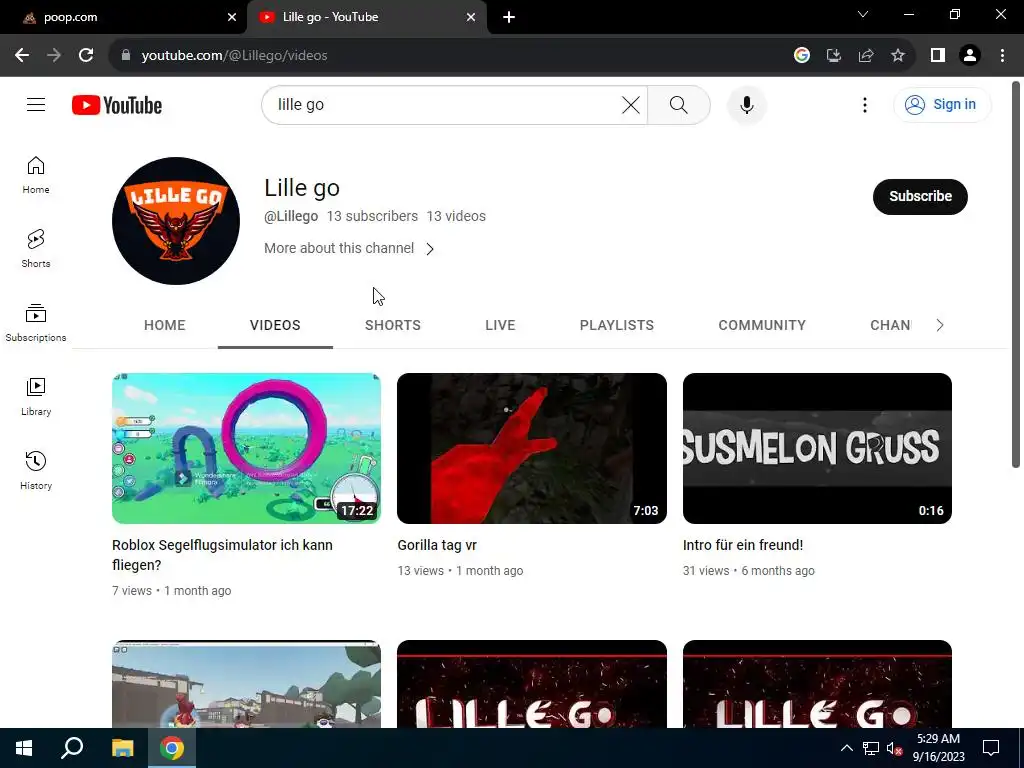Reload the page with refresh icon

coord(86,56)
